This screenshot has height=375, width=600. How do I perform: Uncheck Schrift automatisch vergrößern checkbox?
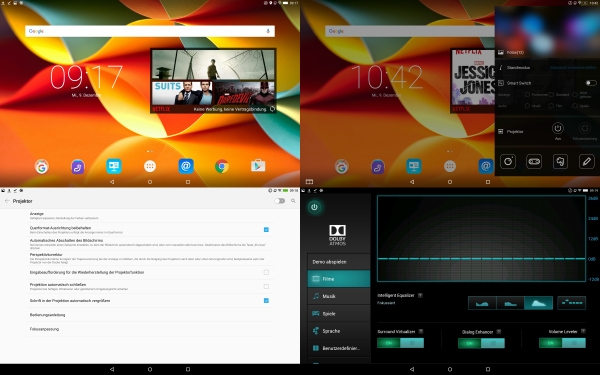(266, 300)
